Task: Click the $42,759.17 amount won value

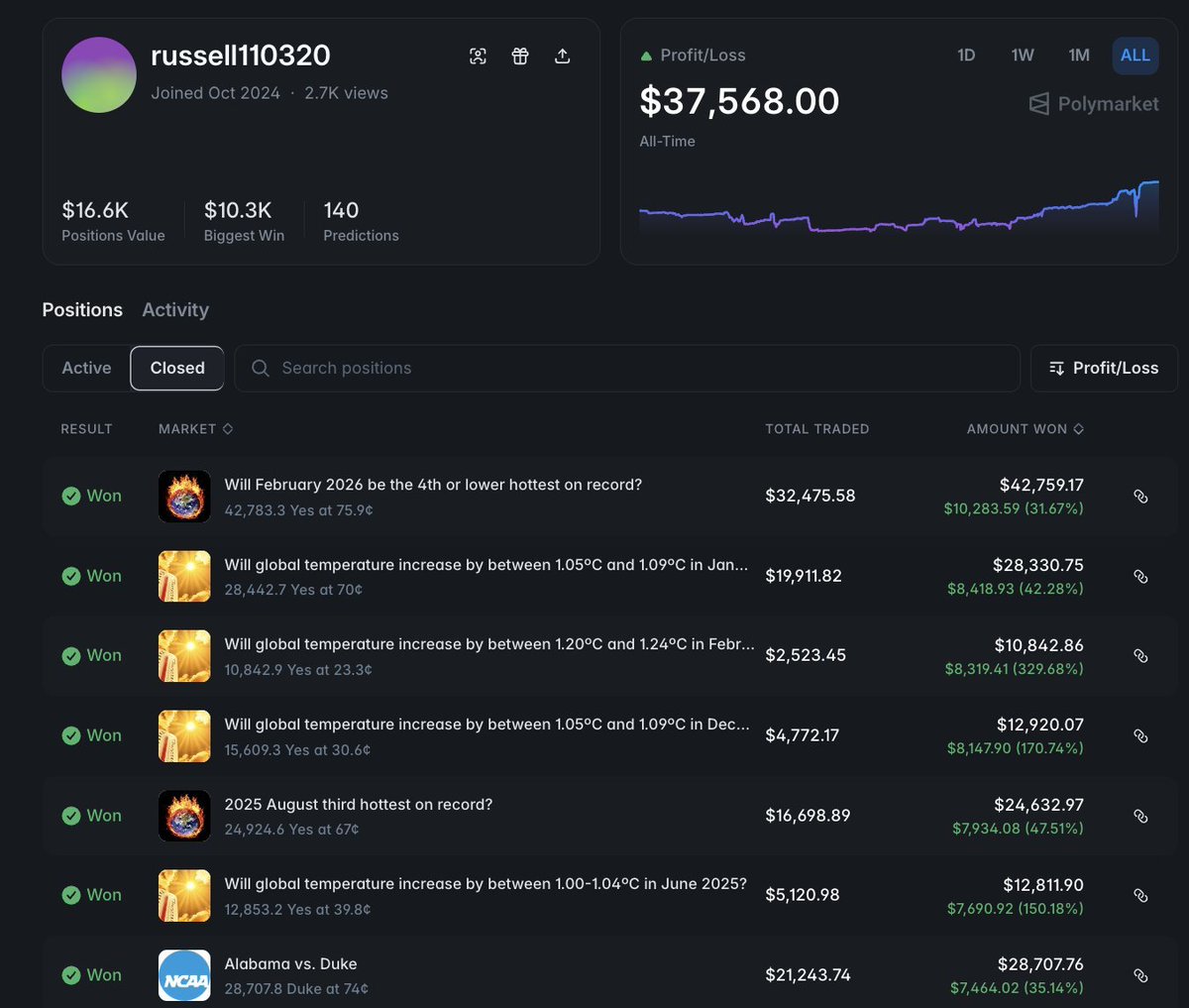Action: point(1041,485)
